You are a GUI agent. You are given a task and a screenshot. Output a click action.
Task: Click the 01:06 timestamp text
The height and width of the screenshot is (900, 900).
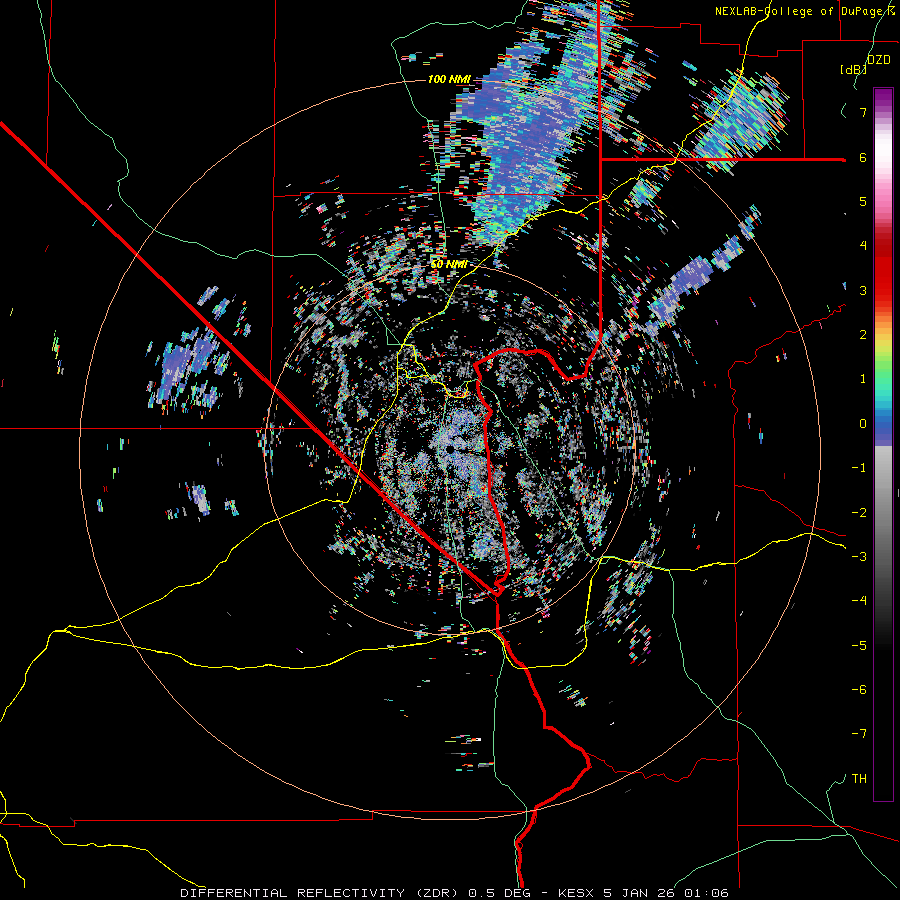point(707,893)
